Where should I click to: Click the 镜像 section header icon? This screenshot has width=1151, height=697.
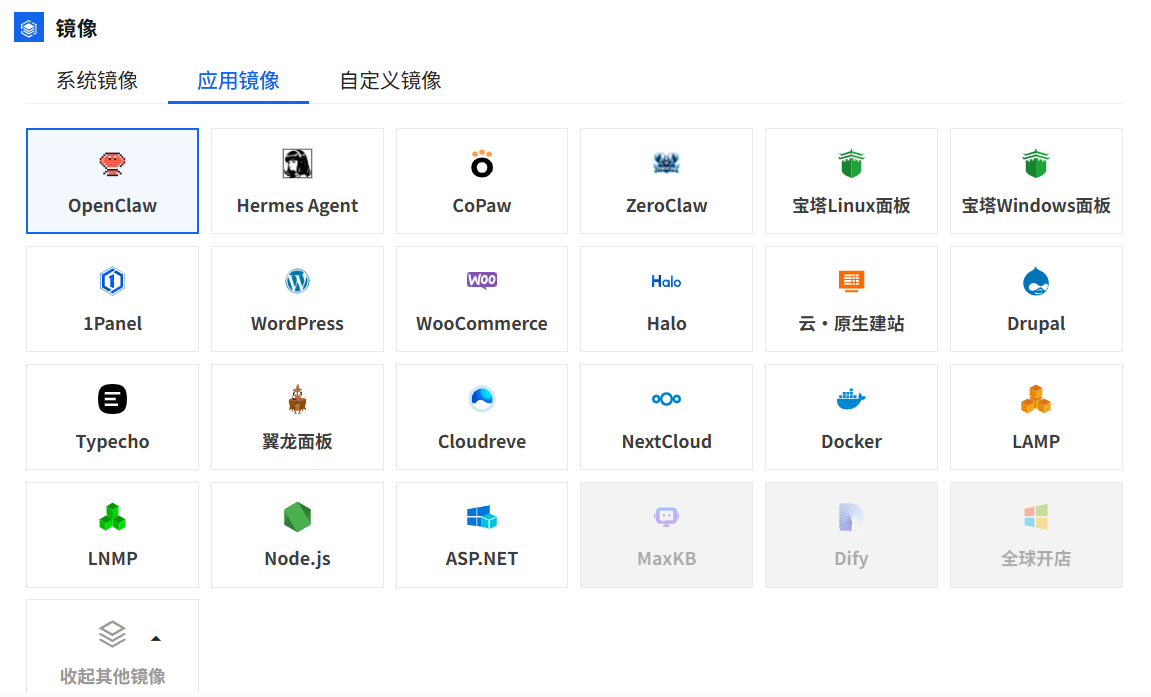[x=29, y=28]
